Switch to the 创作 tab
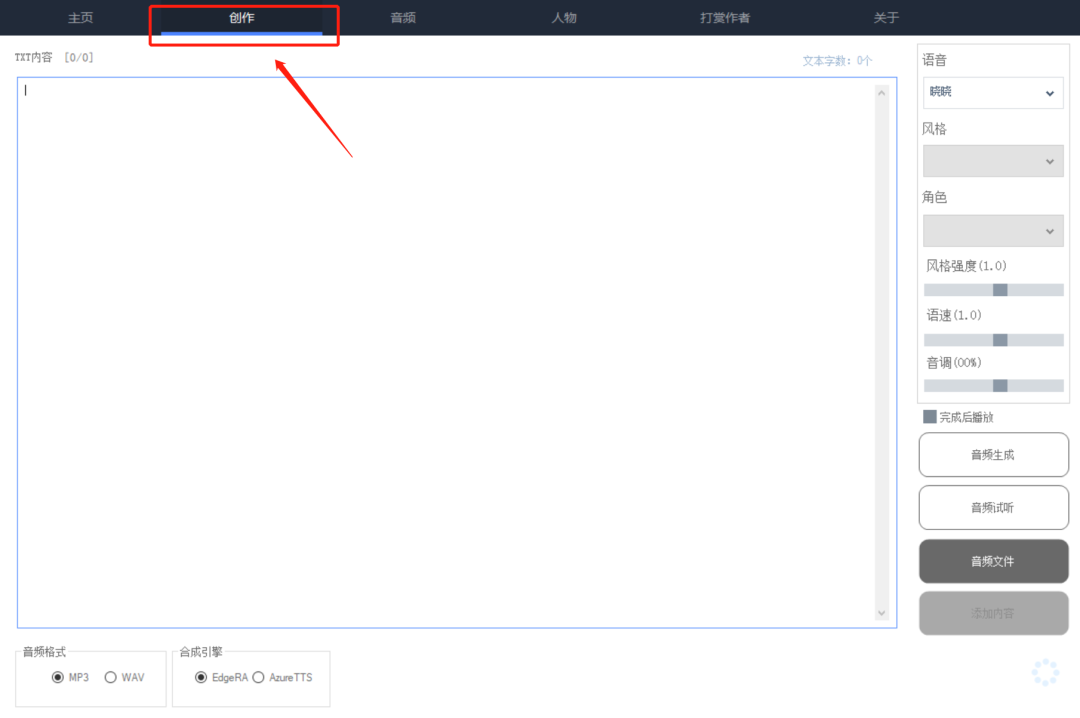The width and height of the screenshot is (1080, 718). pos(242,18)
